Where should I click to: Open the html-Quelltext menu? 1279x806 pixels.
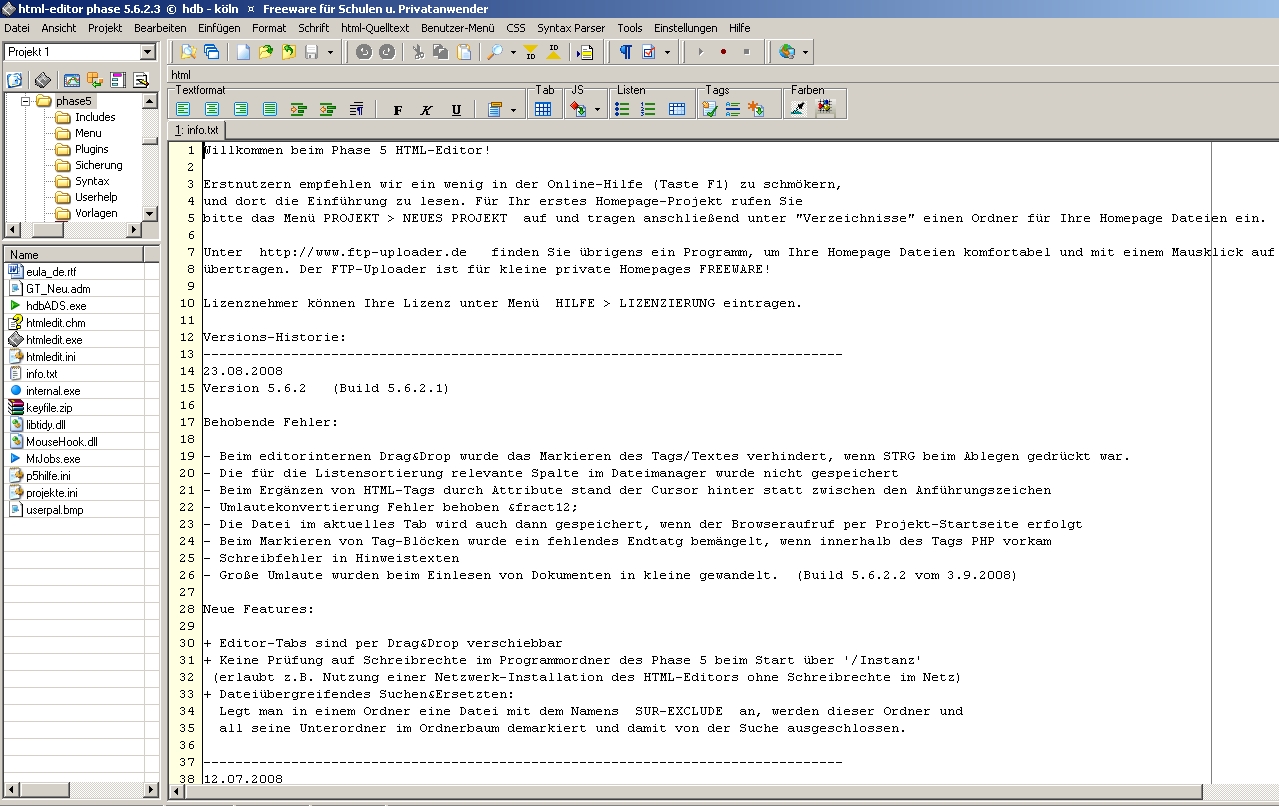point(373,28)
